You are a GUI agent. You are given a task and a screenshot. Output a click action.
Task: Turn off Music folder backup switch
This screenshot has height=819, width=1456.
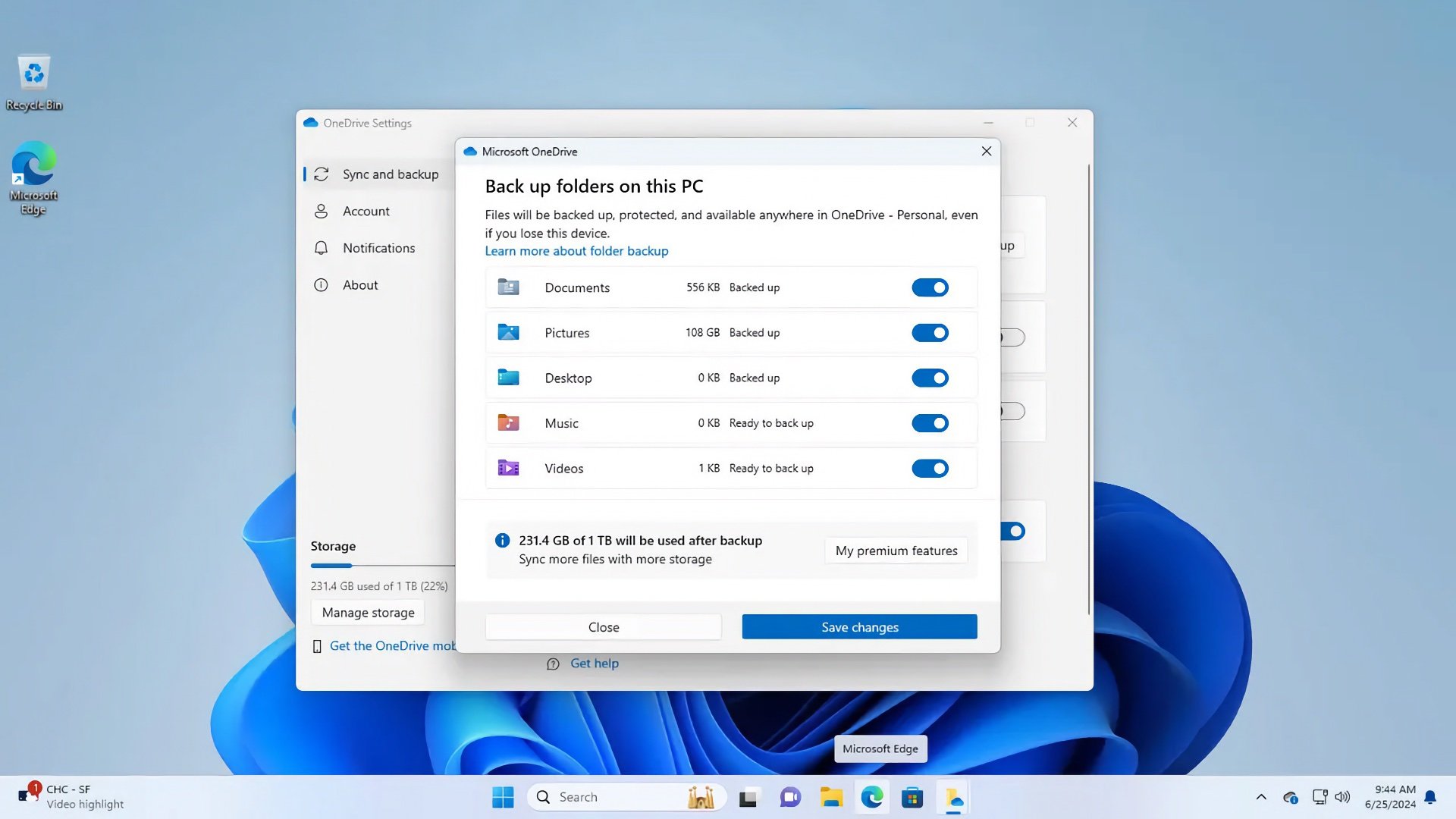click(x=930, y=423)
